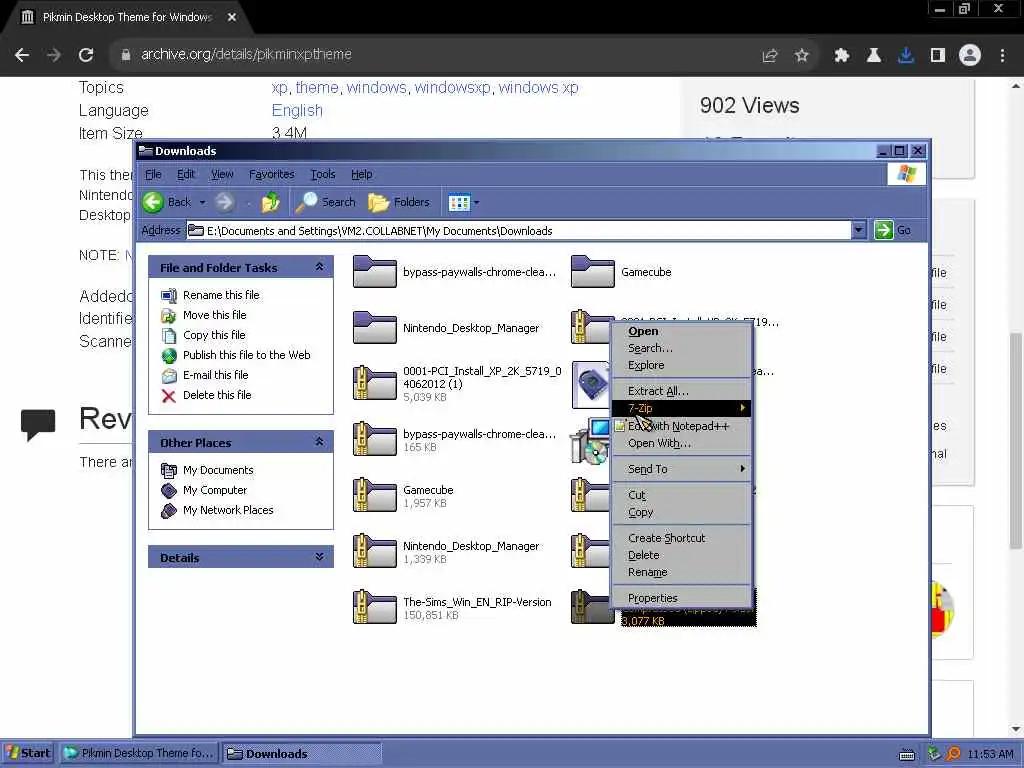Open the View menu

[222, 174]
